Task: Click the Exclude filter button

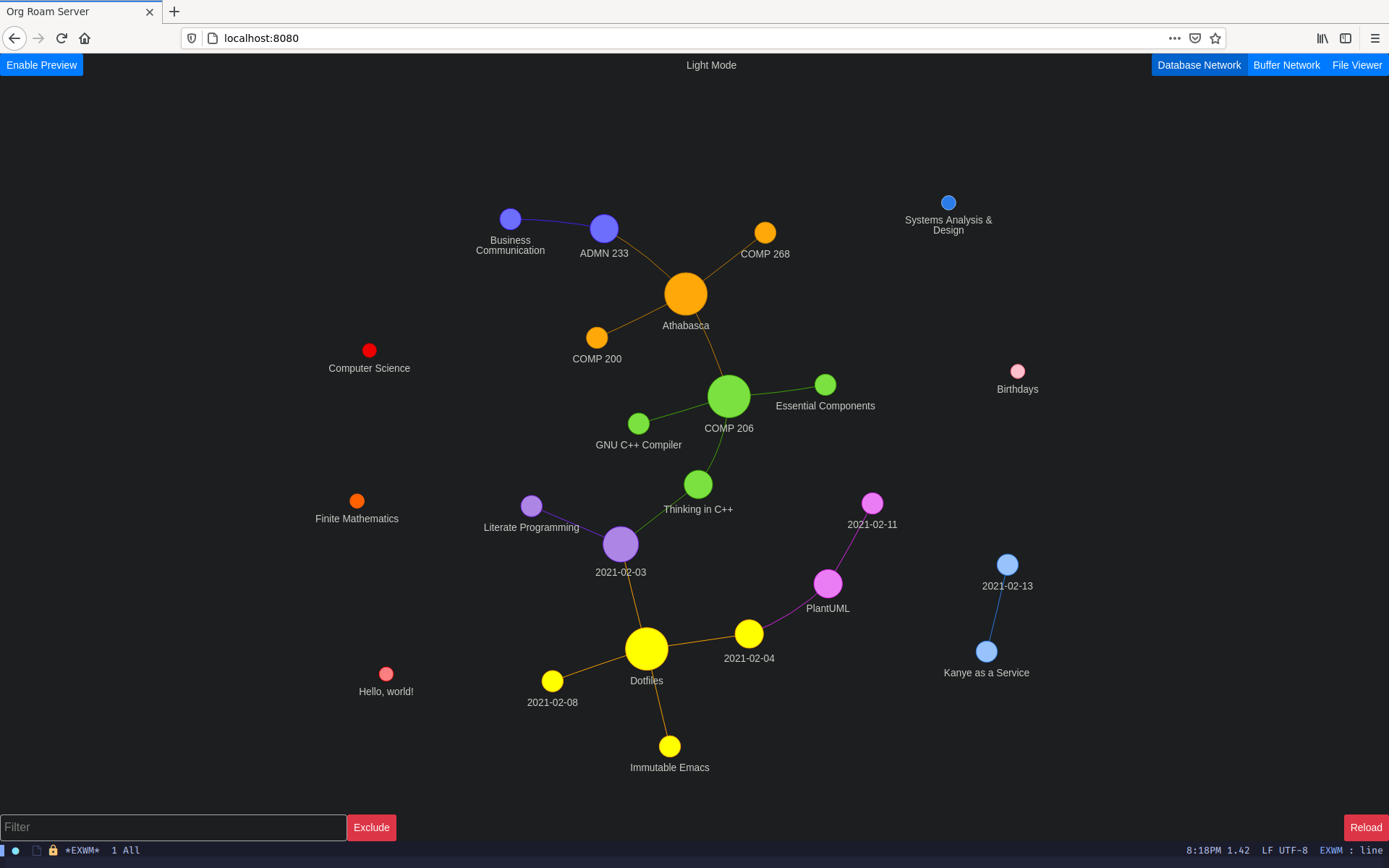Action: pos(371,827)
